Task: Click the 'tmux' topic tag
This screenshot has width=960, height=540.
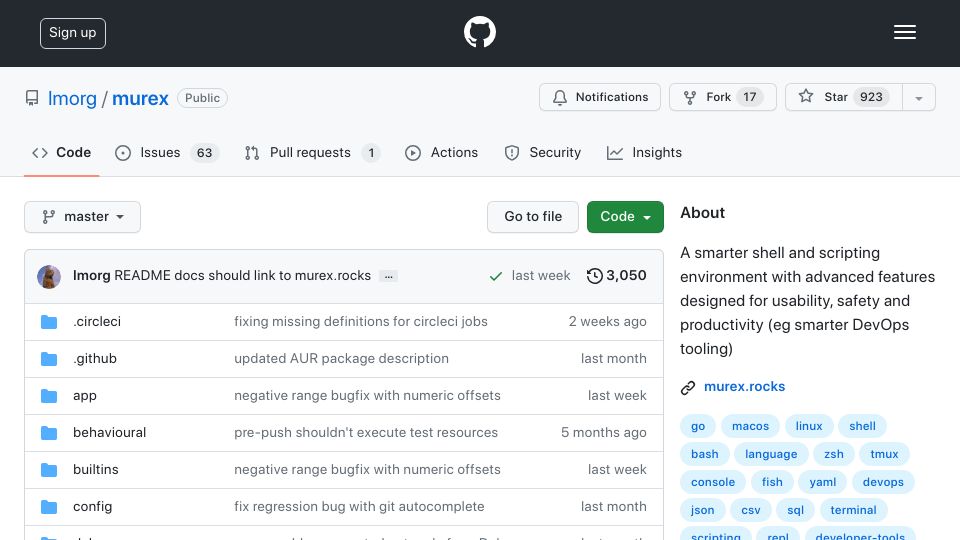Action: tap(884, 454)
